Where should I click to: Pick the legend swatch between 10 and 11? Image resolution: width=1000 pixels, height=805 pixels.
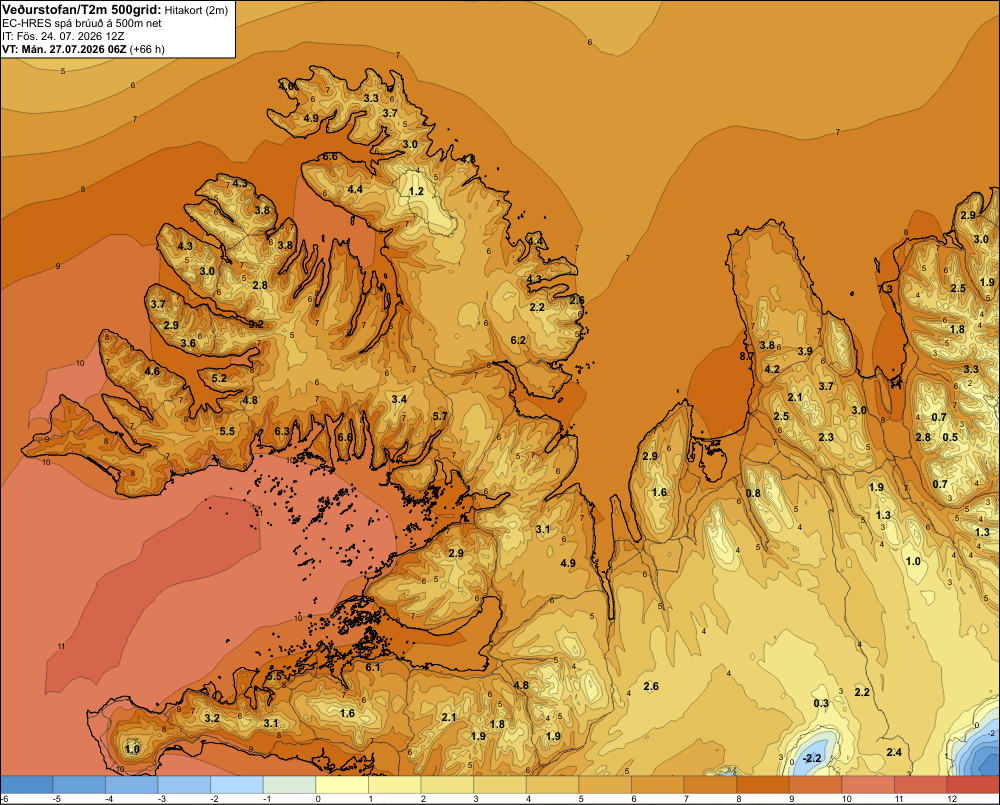click(868, 785)
